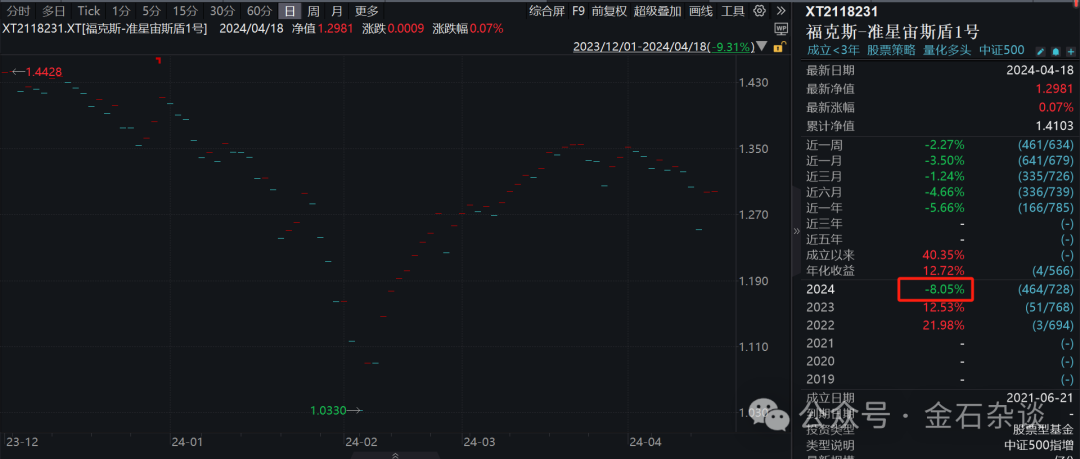Image resolution: width=1080 pixels, height=459 pixels.
Task: Click the 2024 return value -8.05%
Action: 944,289
